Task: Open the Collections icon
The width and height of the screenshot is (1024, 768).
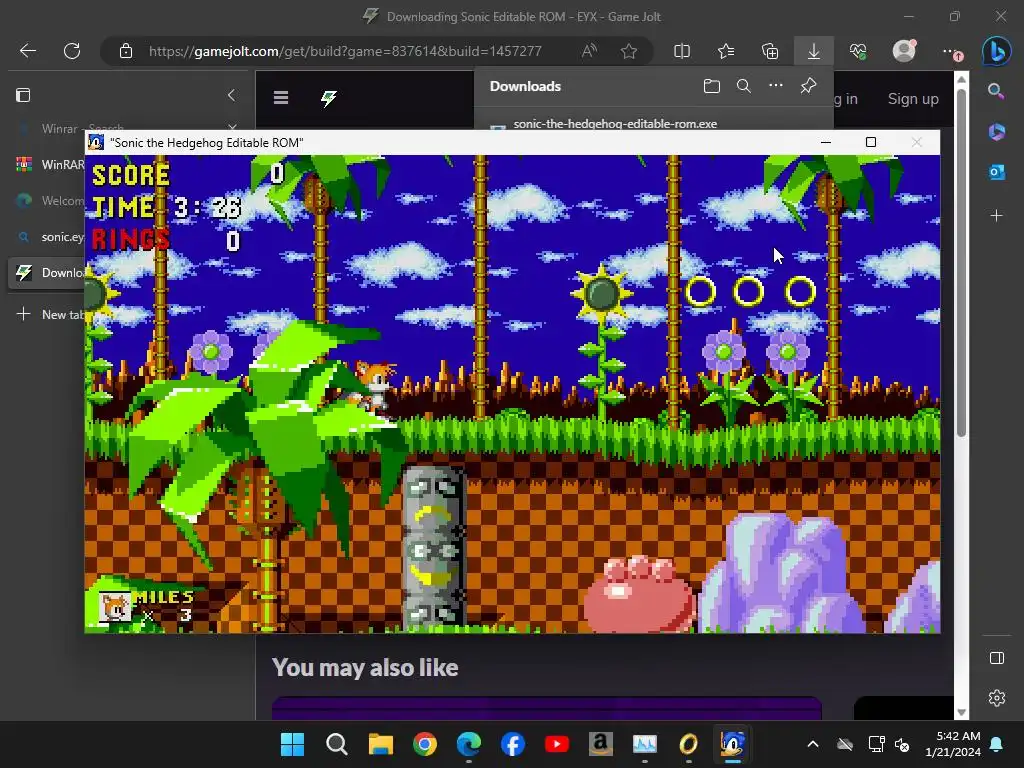Action: pyautogui.click(x=770, y=51)
